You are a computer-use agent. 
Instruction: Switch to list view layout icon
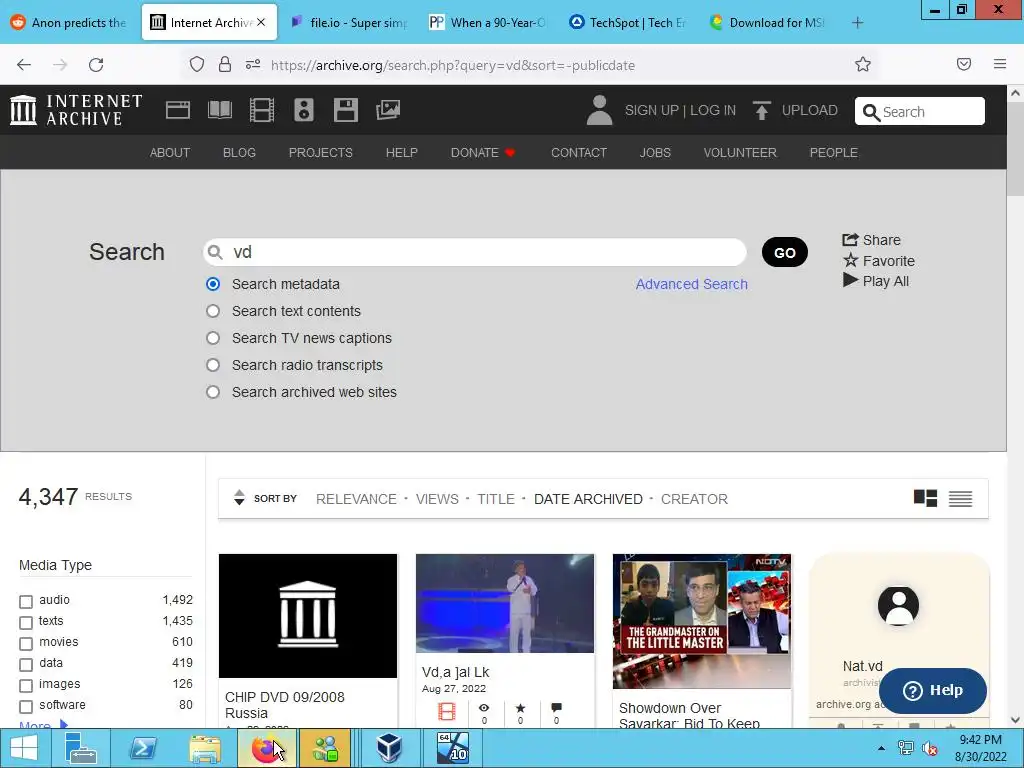click(x=961, y=498)
